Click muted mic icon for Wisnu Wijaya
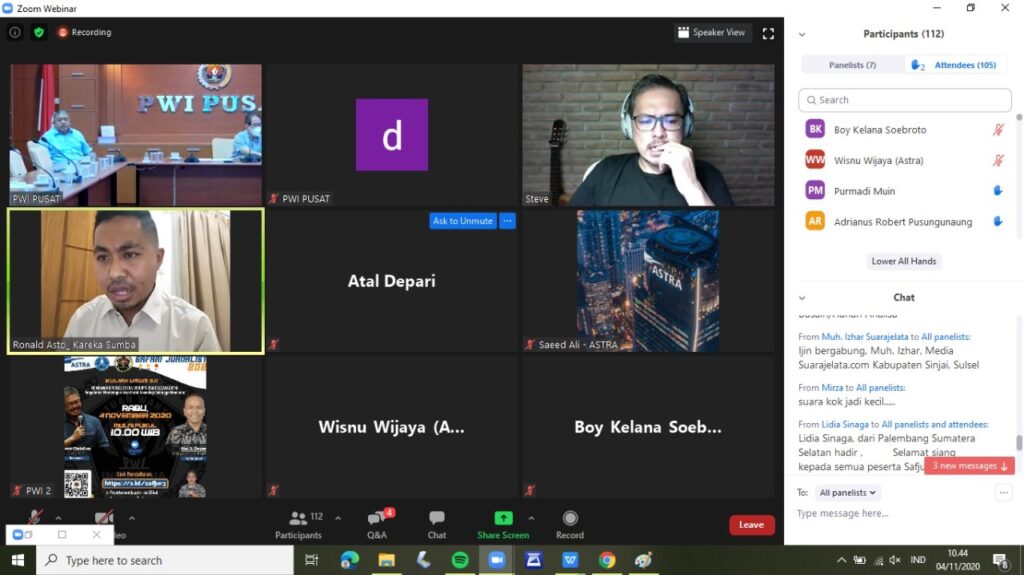 pyautogui.click(x=998, y=160)
